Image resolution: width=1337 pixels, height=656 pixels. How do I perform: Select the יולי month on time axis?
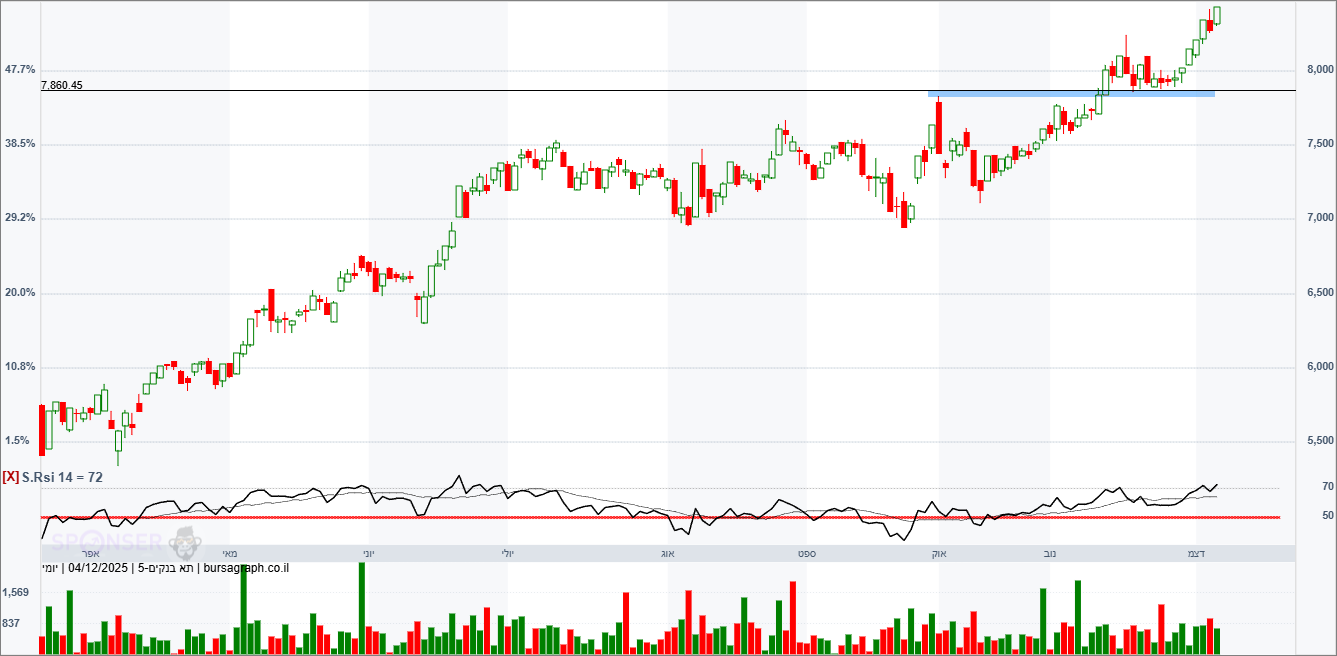point(507,553)
